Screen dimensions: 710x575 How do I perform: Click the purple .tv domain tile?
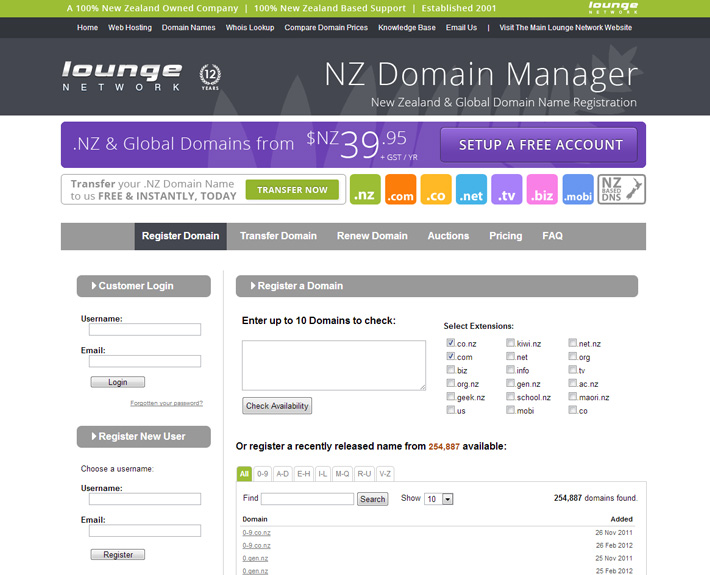pyautogui.click(x=506, y=189)
